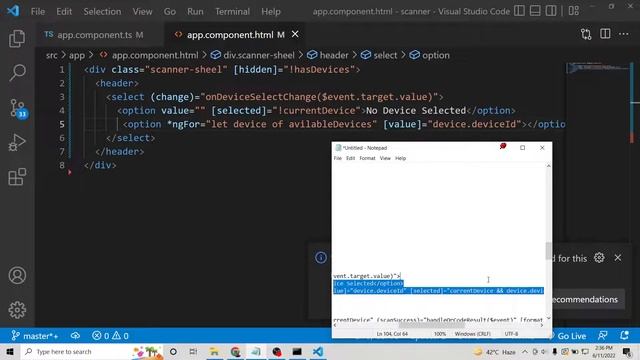Image resolution: width=640 pixels, height=360 pixels.
Task: Switch to VS Code taskbar icon
Action: coord(318,351)
